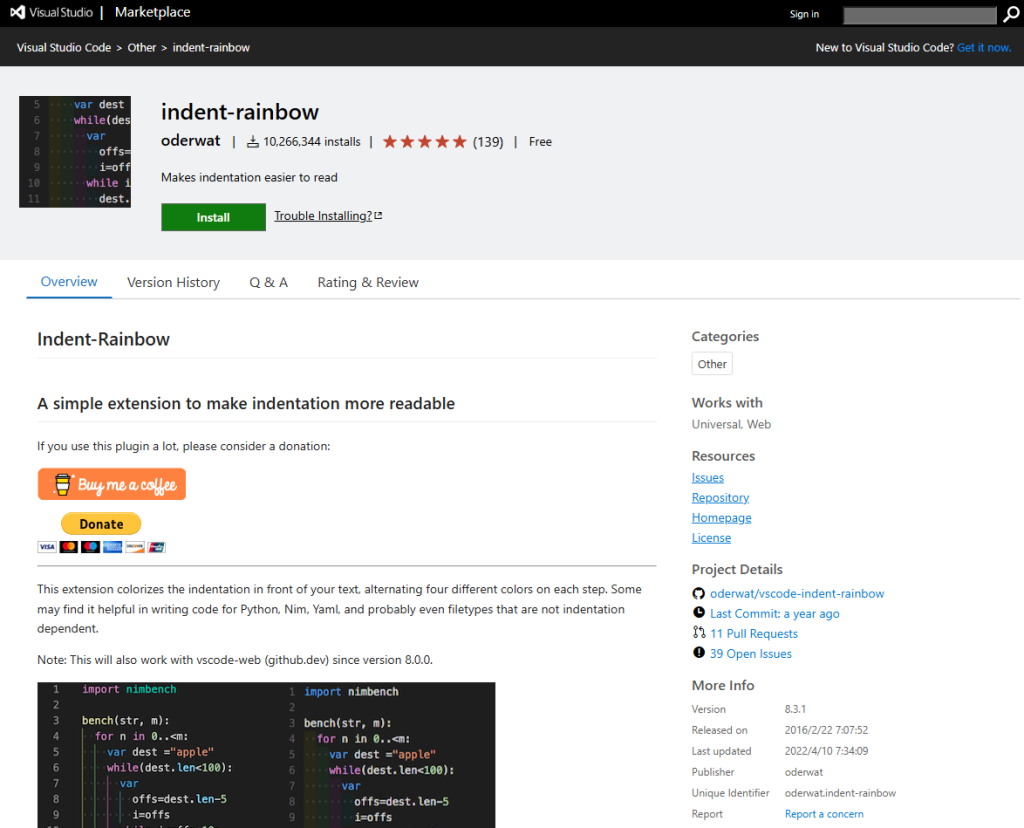The image size is (1024, 828).
Task: Click Sign in at the top
Action: 804,14
